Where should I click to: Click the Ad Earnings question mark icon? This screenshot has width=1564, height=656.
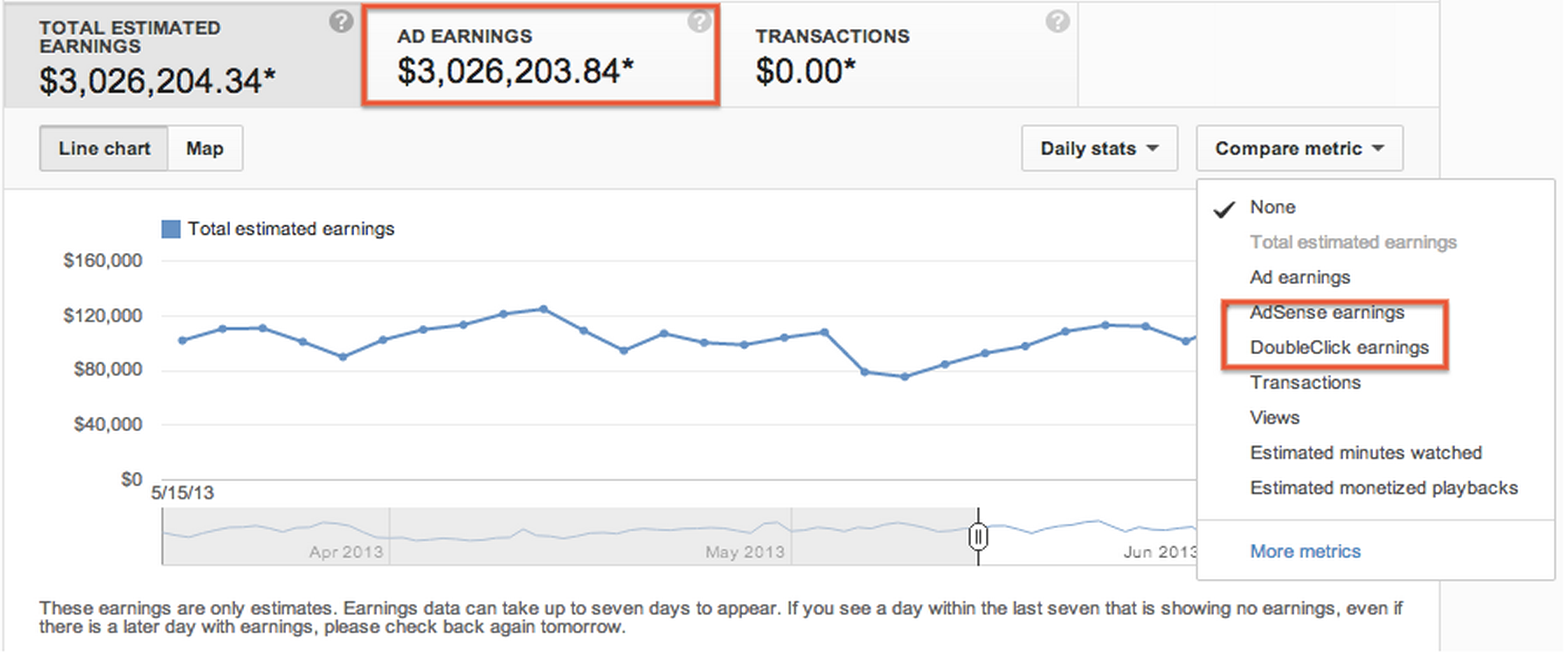[699, 20]
